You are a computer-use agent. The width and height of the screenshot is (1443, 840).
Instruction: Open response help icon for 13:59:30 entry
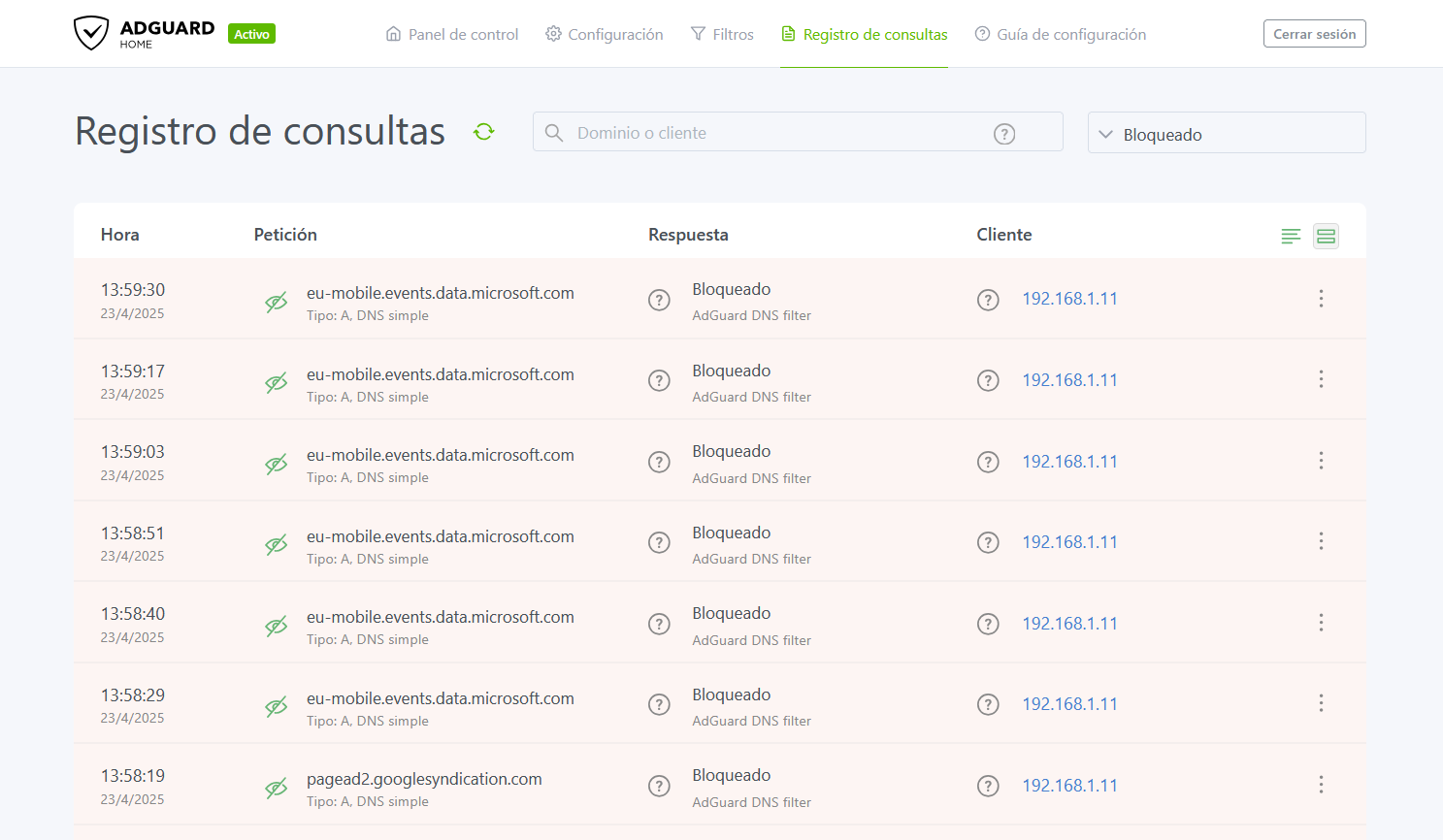point(659,300)
